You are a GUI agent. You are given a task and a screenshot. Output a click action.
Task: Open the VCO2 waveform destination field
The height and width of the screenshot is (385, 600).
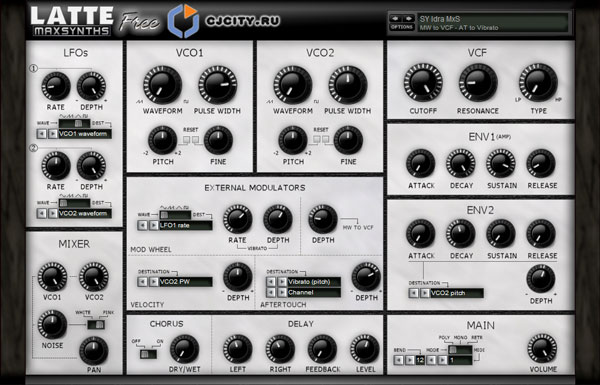click(85, 214)
